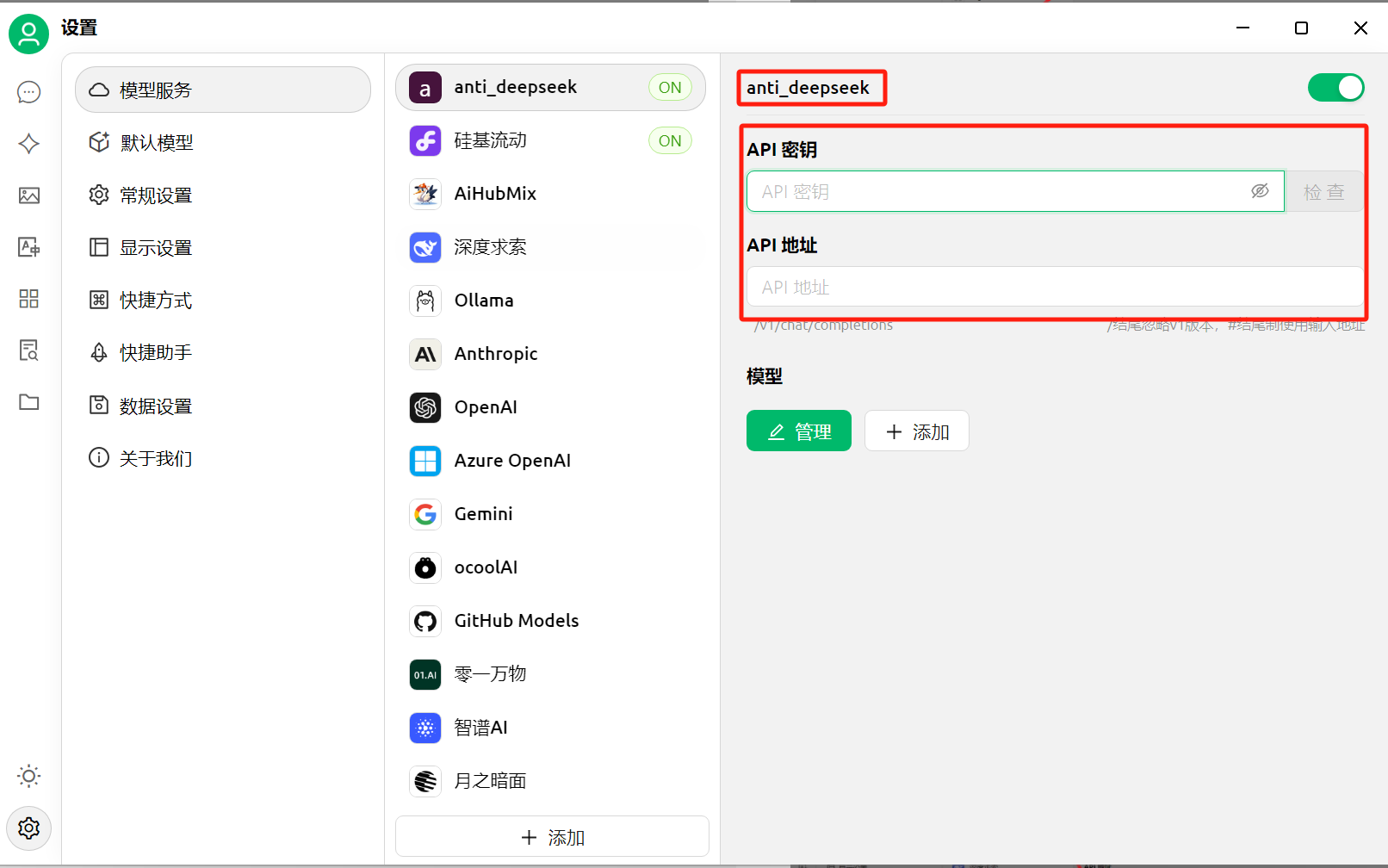This screenshot has height=868, width=1388.
Task: Select 快捷助手 settings menu
Action: [223, 353]
